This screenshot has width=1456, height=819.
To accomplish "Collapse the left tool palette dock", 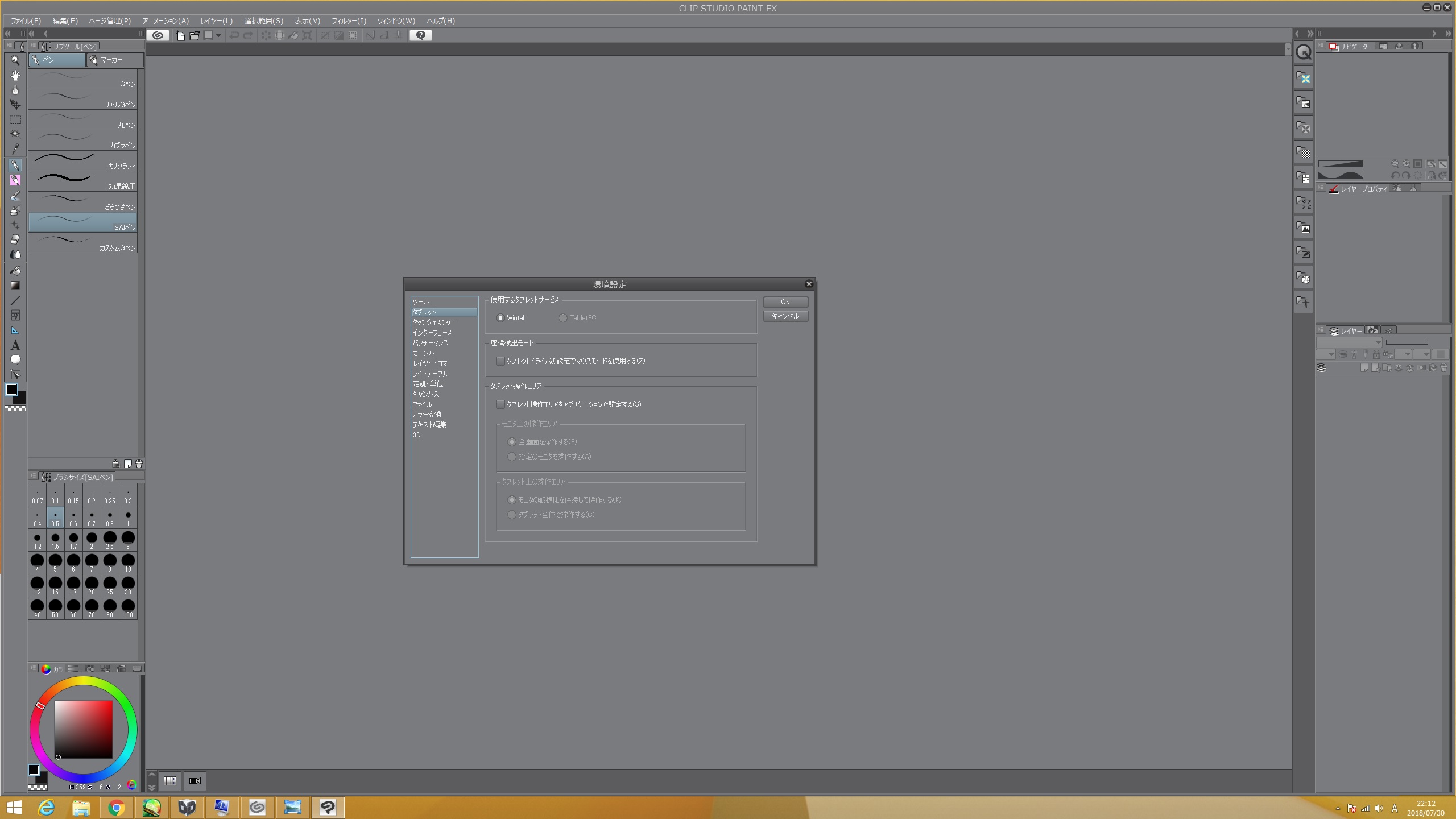I will (x=8, y=34).
